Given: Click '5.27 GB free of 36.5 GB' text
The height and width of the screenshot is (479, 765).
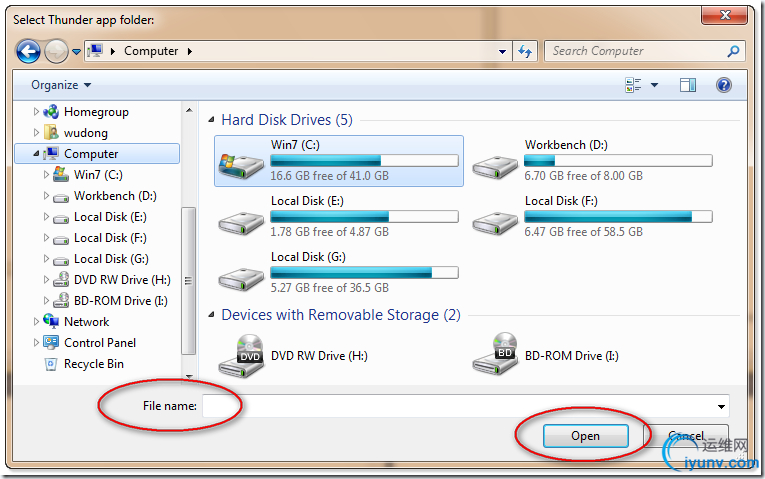Looking at the screenshot, I should 330,288.
